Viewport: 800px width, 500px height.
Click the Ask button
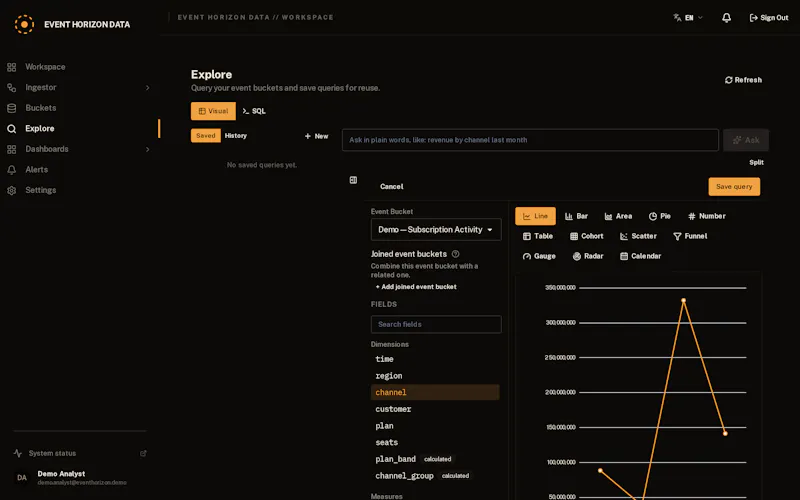pos(746,140)
